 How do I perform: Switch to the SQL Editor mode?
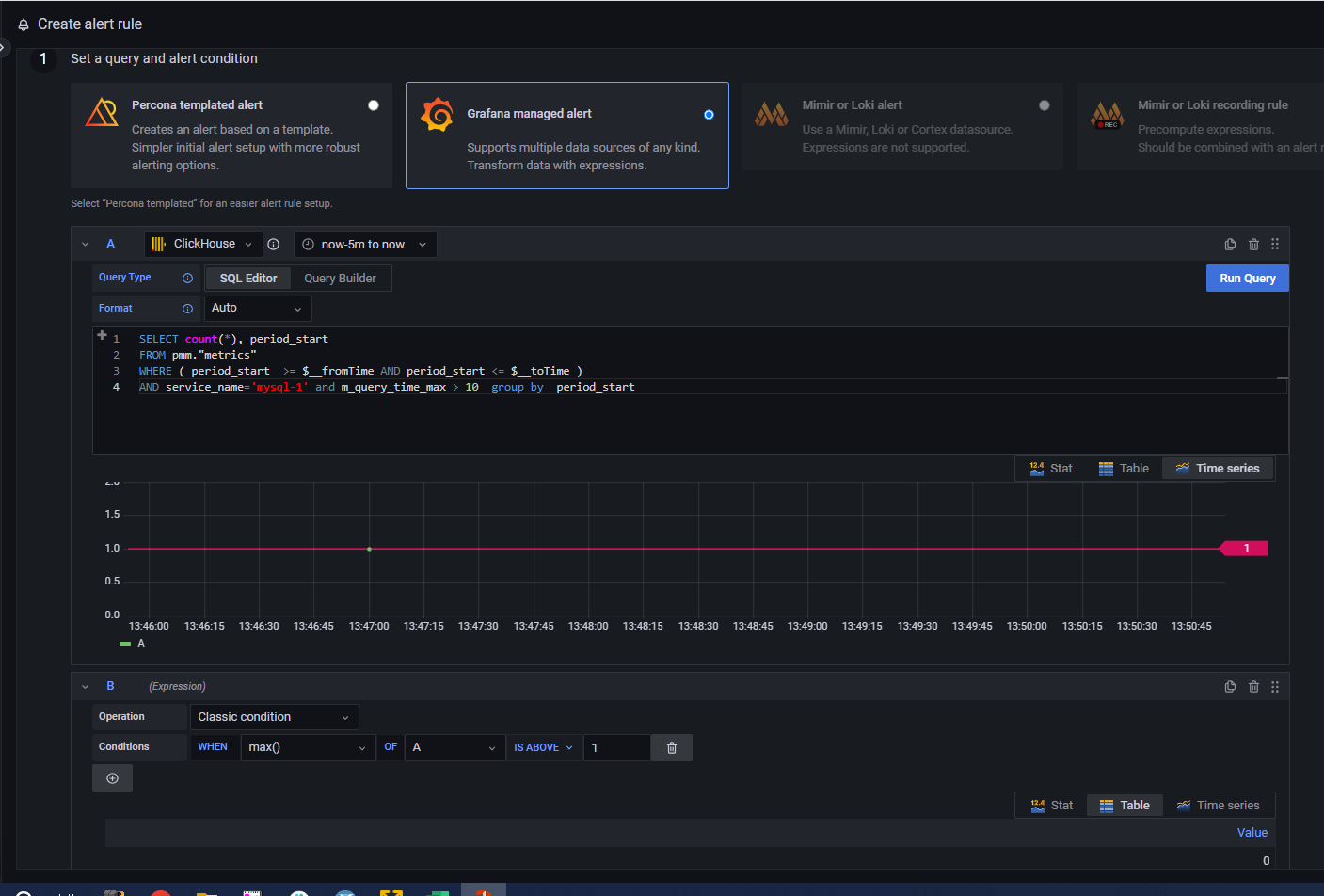(x=248, y=279)
